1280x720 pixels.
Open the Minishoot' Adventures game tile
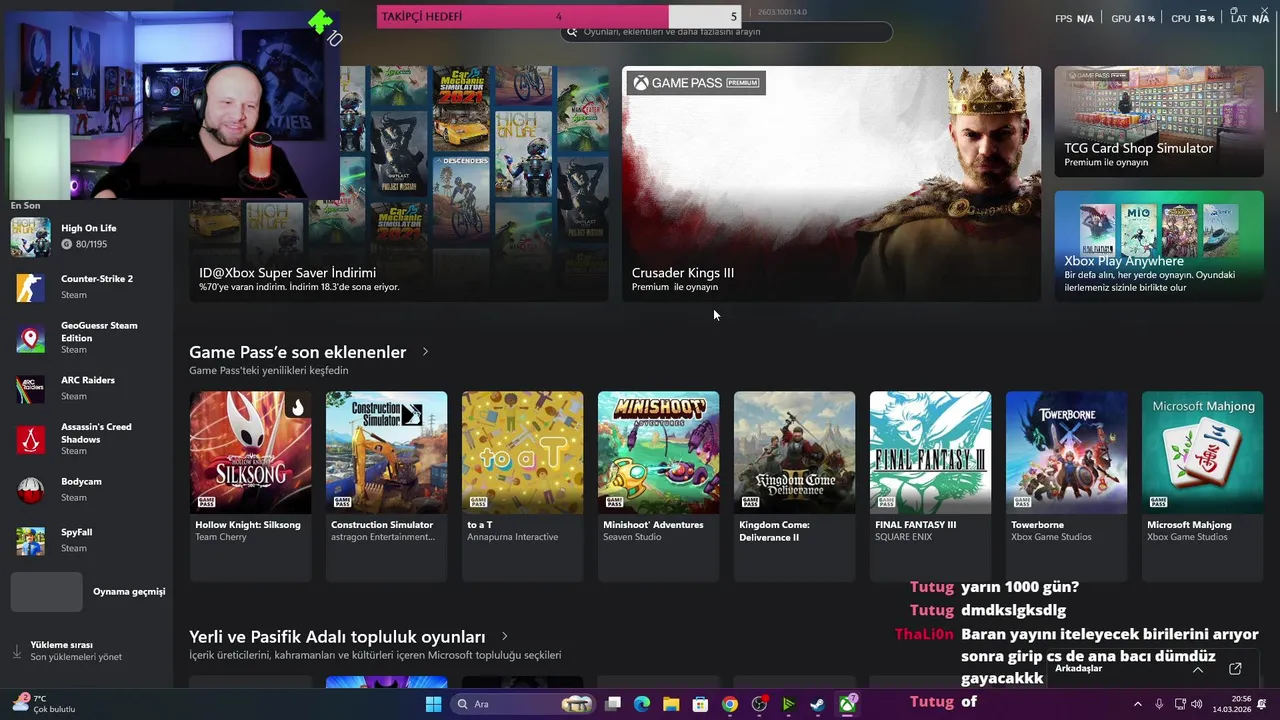(x=658, y=486)
